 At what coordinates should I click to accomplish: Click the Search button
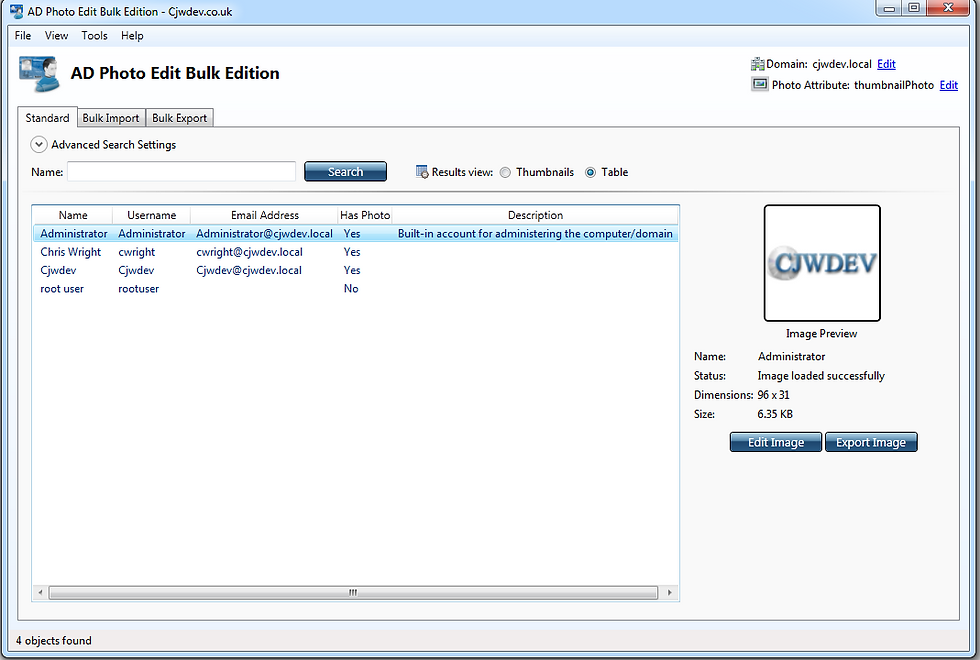click(346, 172)
